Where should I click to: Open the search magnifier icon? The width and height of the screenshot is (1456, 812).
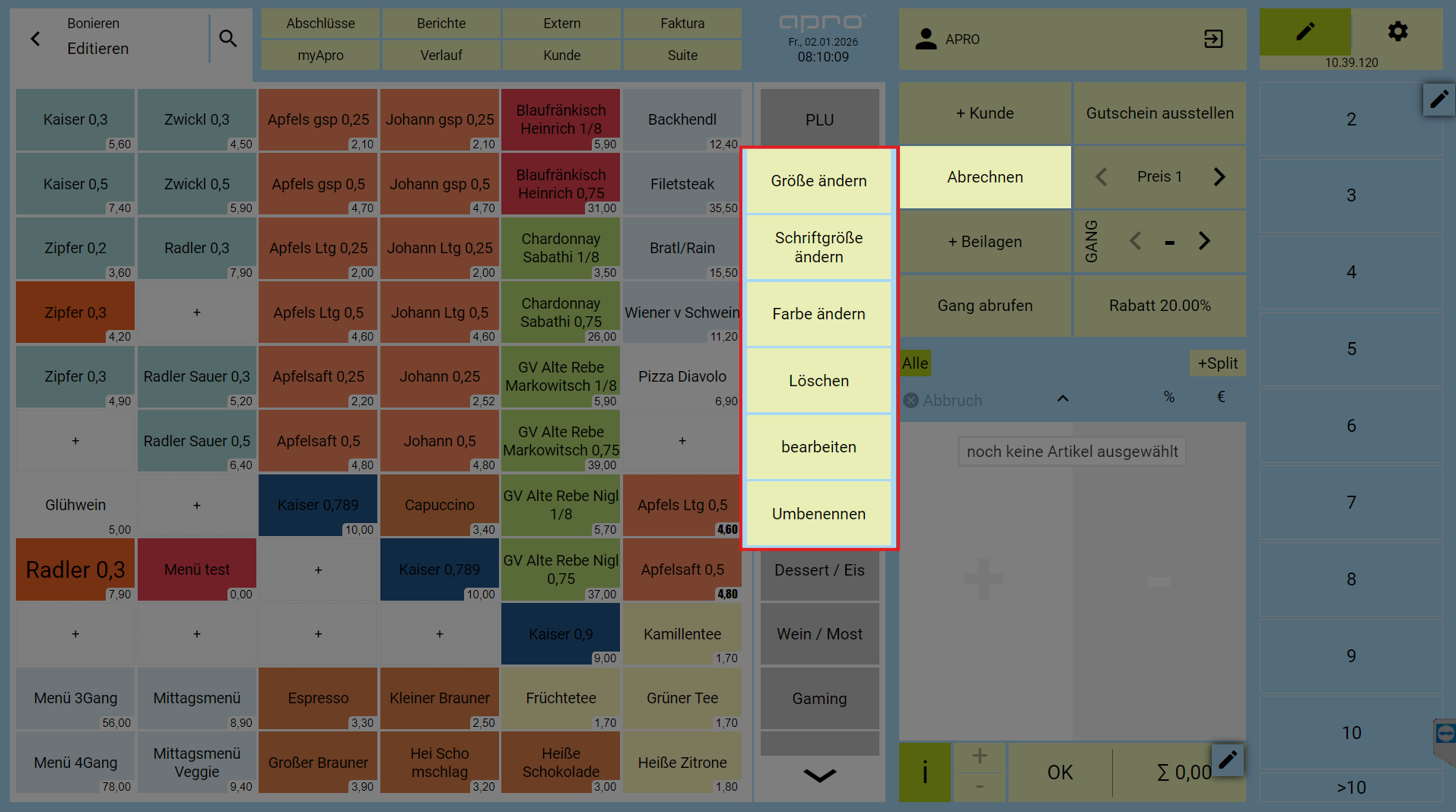coord(228,38)
